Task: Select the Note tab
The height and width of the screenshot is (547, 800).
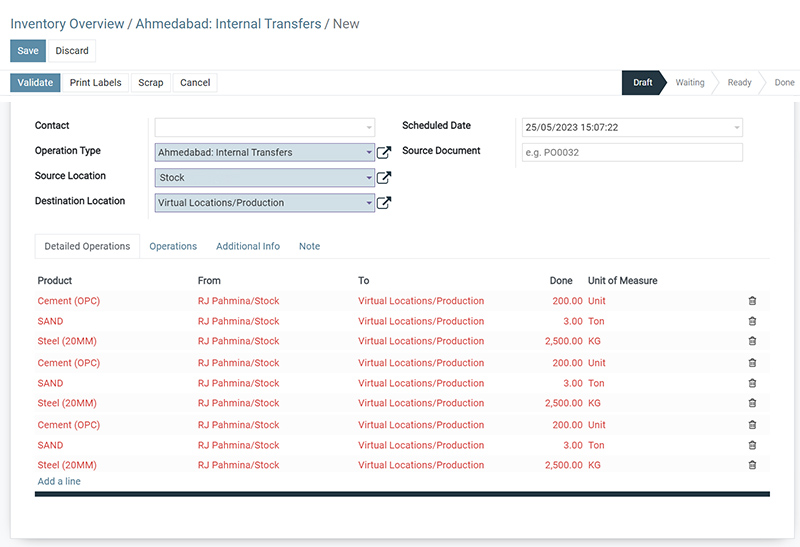Action: [309, 246]
